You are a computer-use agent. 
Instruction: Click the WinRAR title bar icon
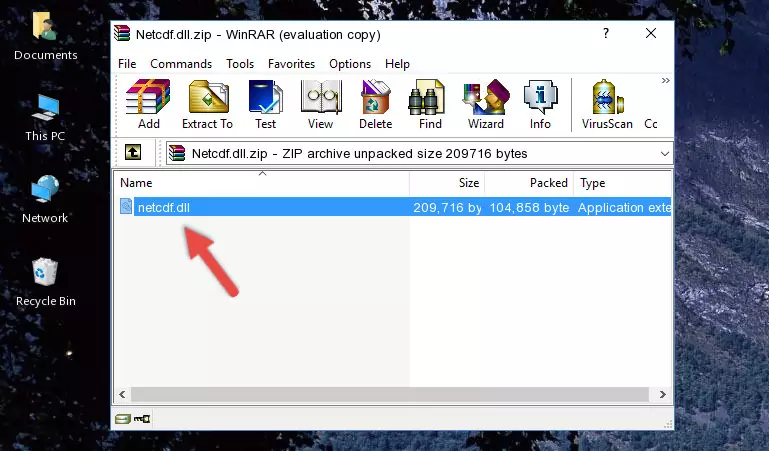[x=122, y=33]
